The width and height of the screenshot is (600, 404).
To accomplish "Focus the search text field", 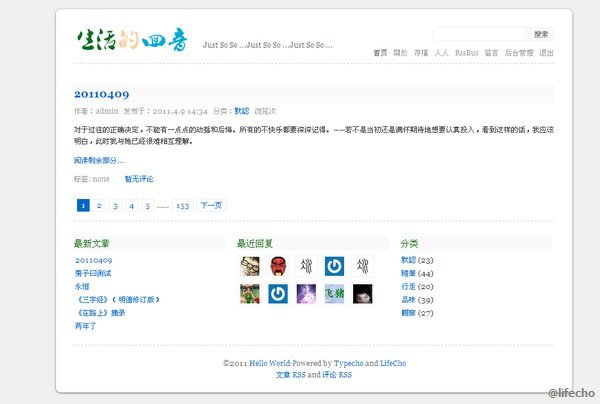I will pyautogui.click(x=481, y=34).
